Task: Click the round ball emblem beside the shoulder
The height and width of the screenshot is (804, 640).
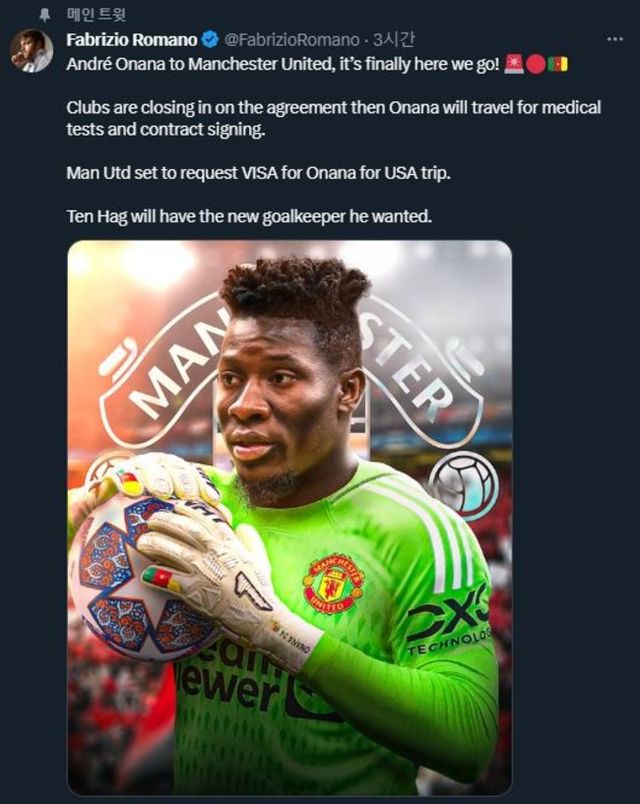Action: pos(464,485)
